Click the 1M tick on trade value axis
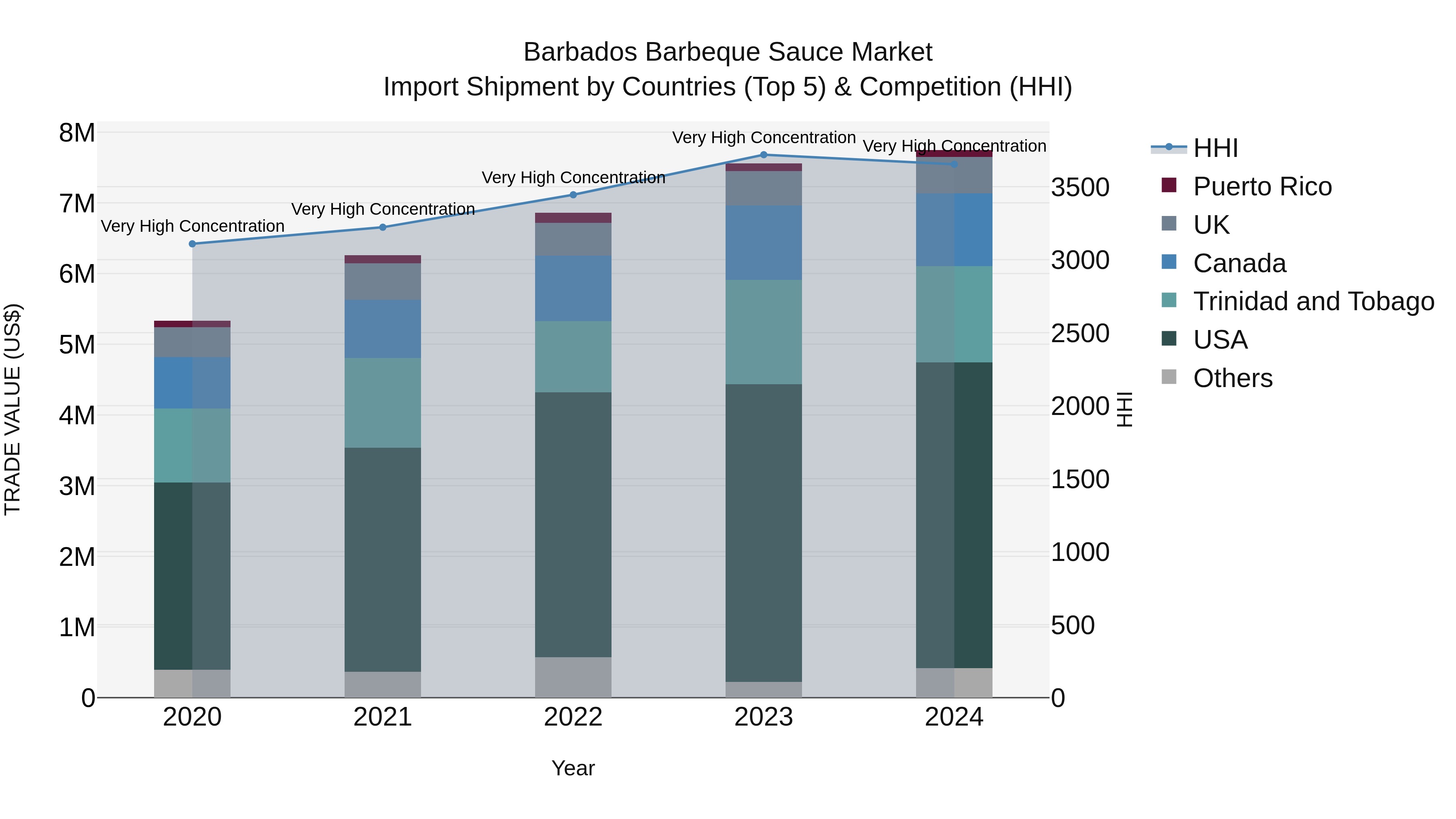Image resolution: width=1456 pixels, height=819 pixels. tap(77, 627)
